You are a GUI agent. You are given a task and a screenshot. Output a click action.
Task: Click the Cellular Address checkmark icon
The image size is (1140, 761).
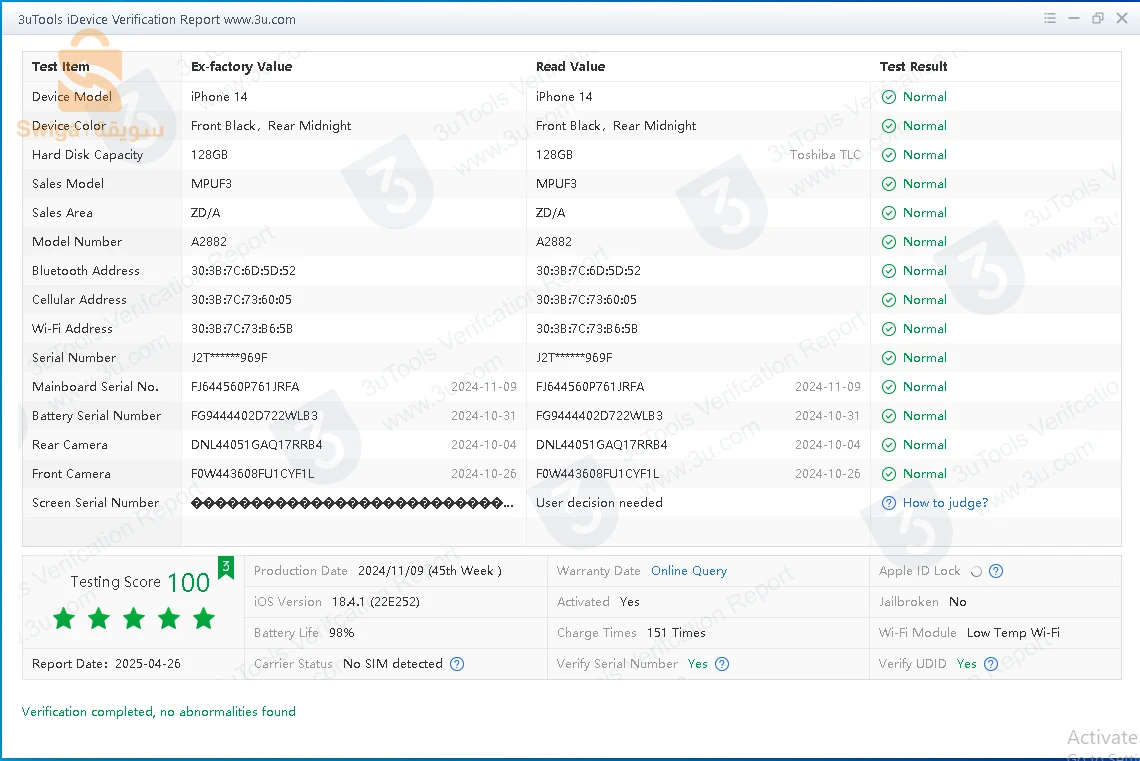click(888, 300)
